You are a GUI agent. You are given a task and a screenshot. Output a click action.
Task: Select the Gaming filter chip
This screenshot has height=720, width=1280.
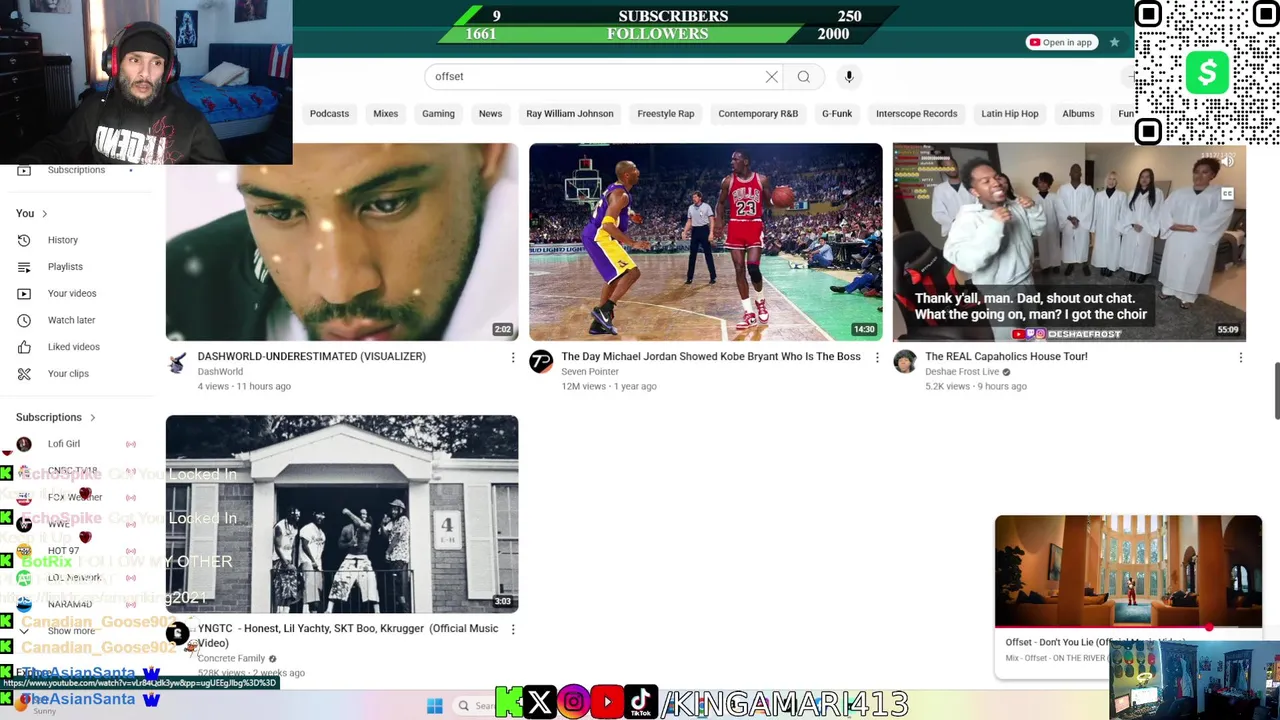438,114
